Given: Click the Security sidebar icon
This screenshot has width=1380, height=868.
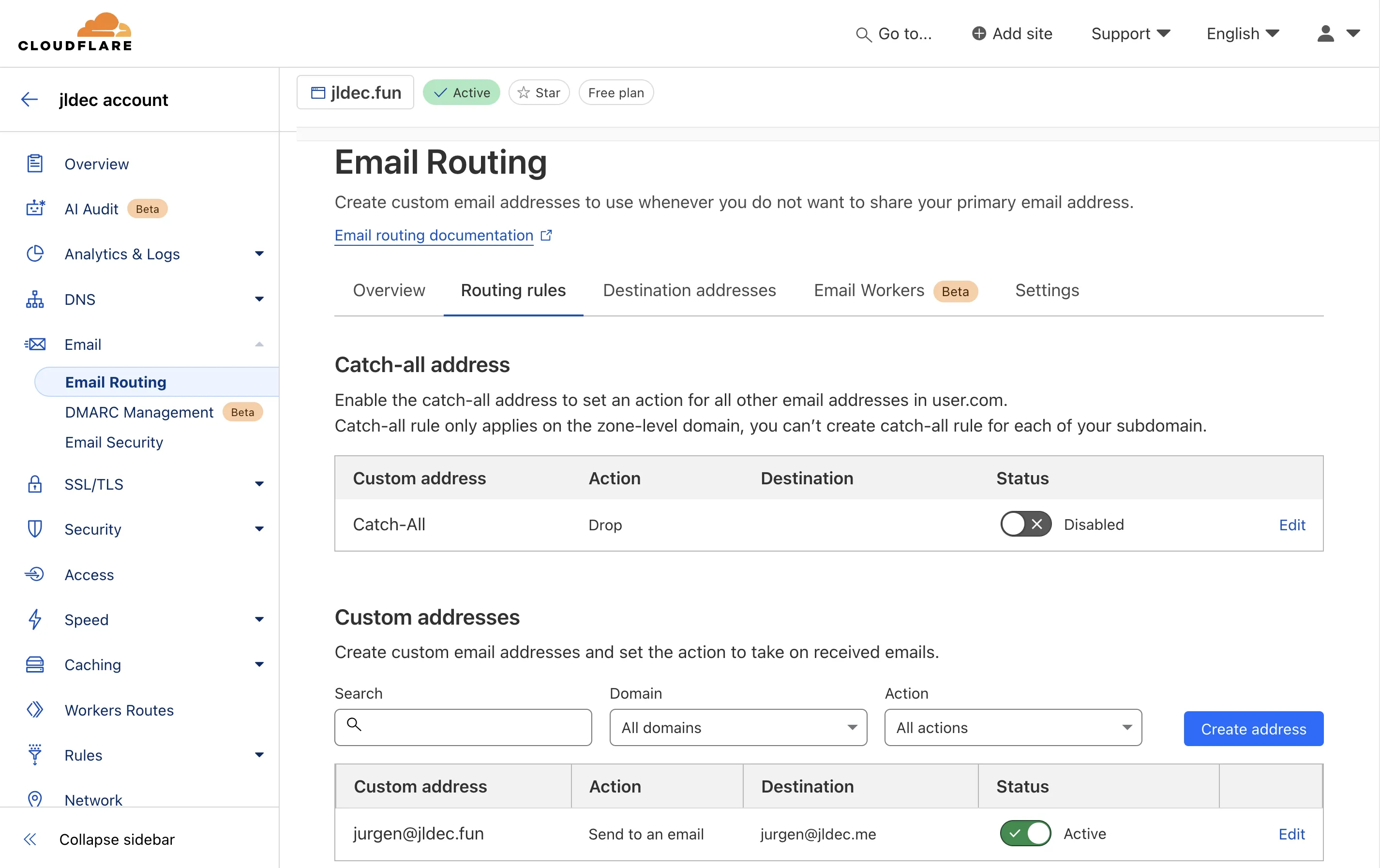Looking at the screenshot, I should pyautogui.click(x=35, y=528).
